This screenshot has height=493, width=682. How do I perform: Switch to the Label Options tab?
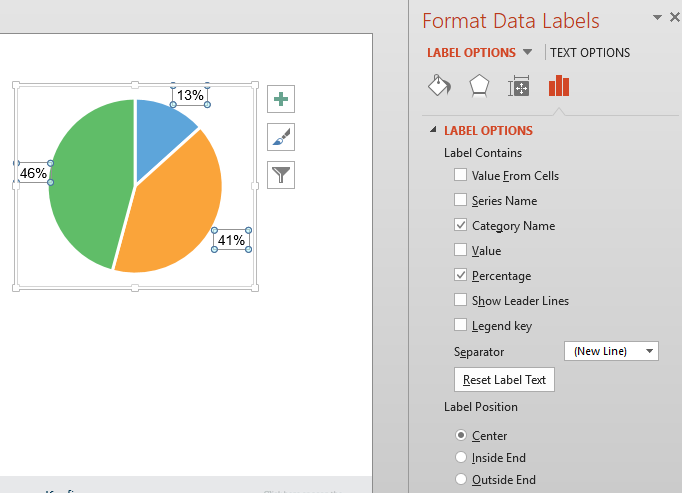[471, 53]
